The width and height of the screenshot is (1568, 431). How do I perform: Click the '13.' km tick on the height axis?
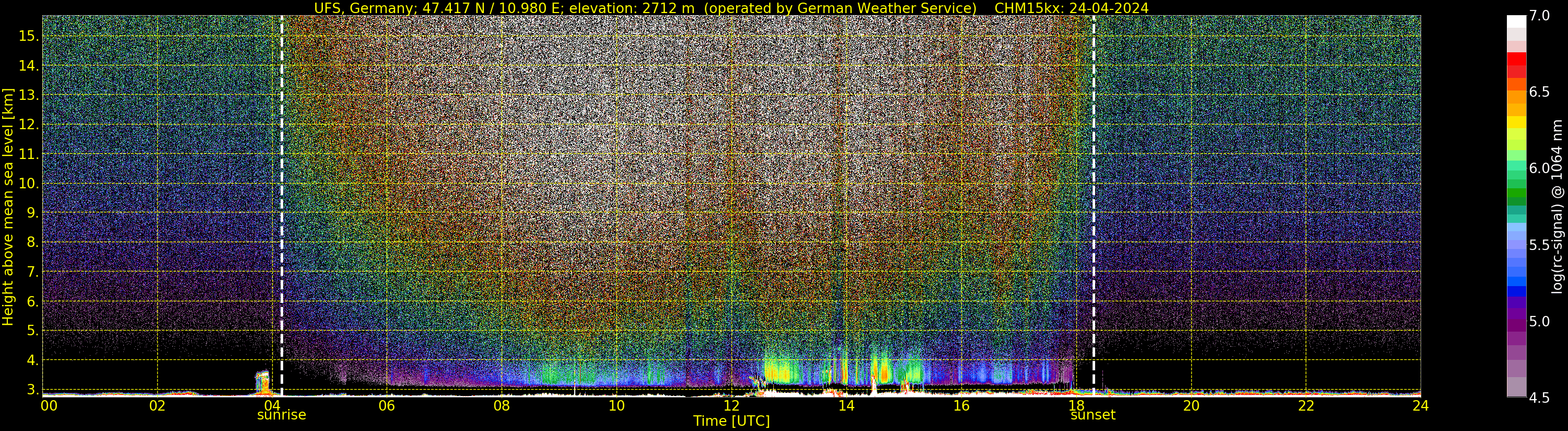(x=28, y=95)
